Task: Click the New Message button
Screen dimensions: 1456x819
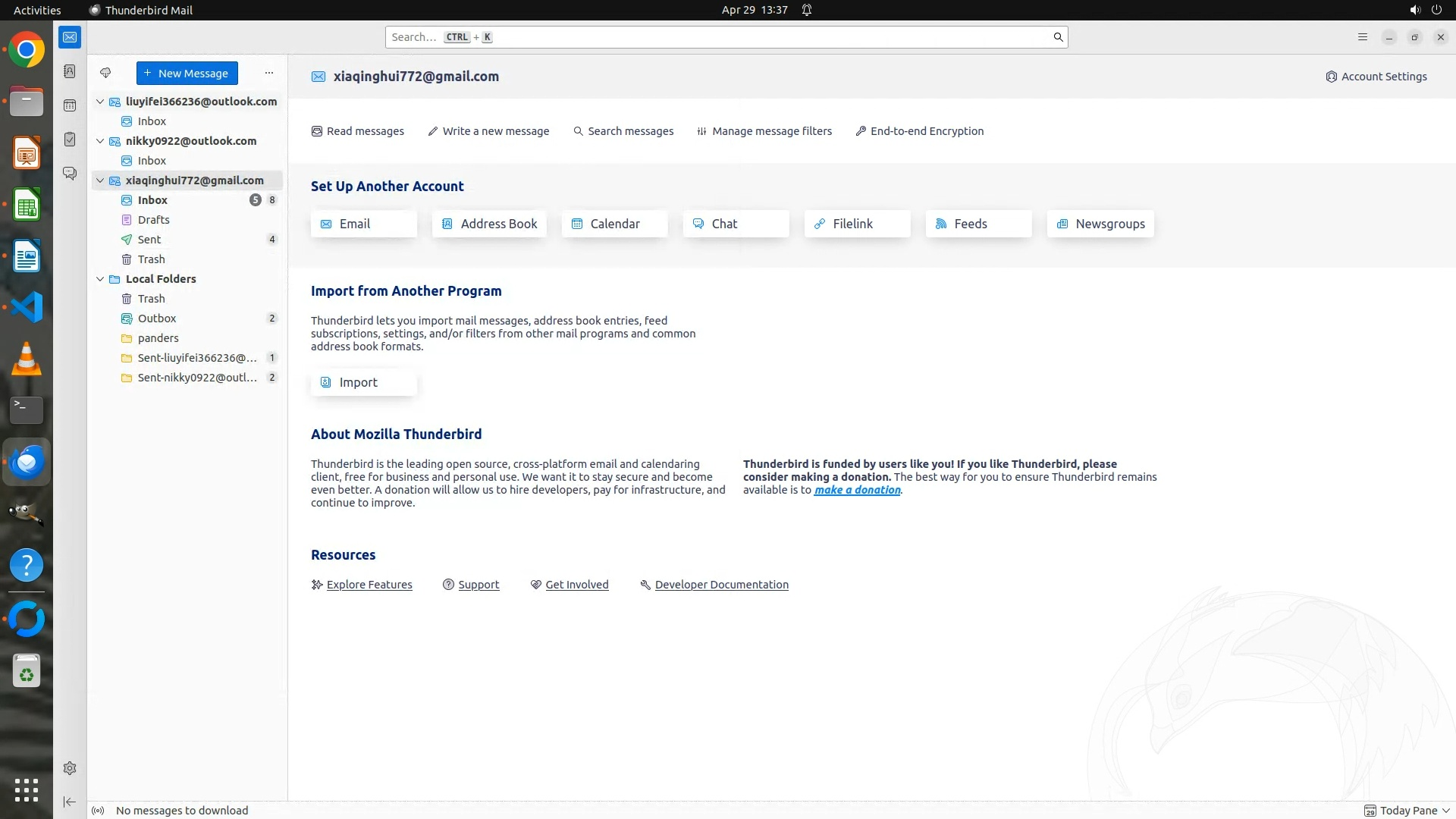Action: (x=187, y=74)
